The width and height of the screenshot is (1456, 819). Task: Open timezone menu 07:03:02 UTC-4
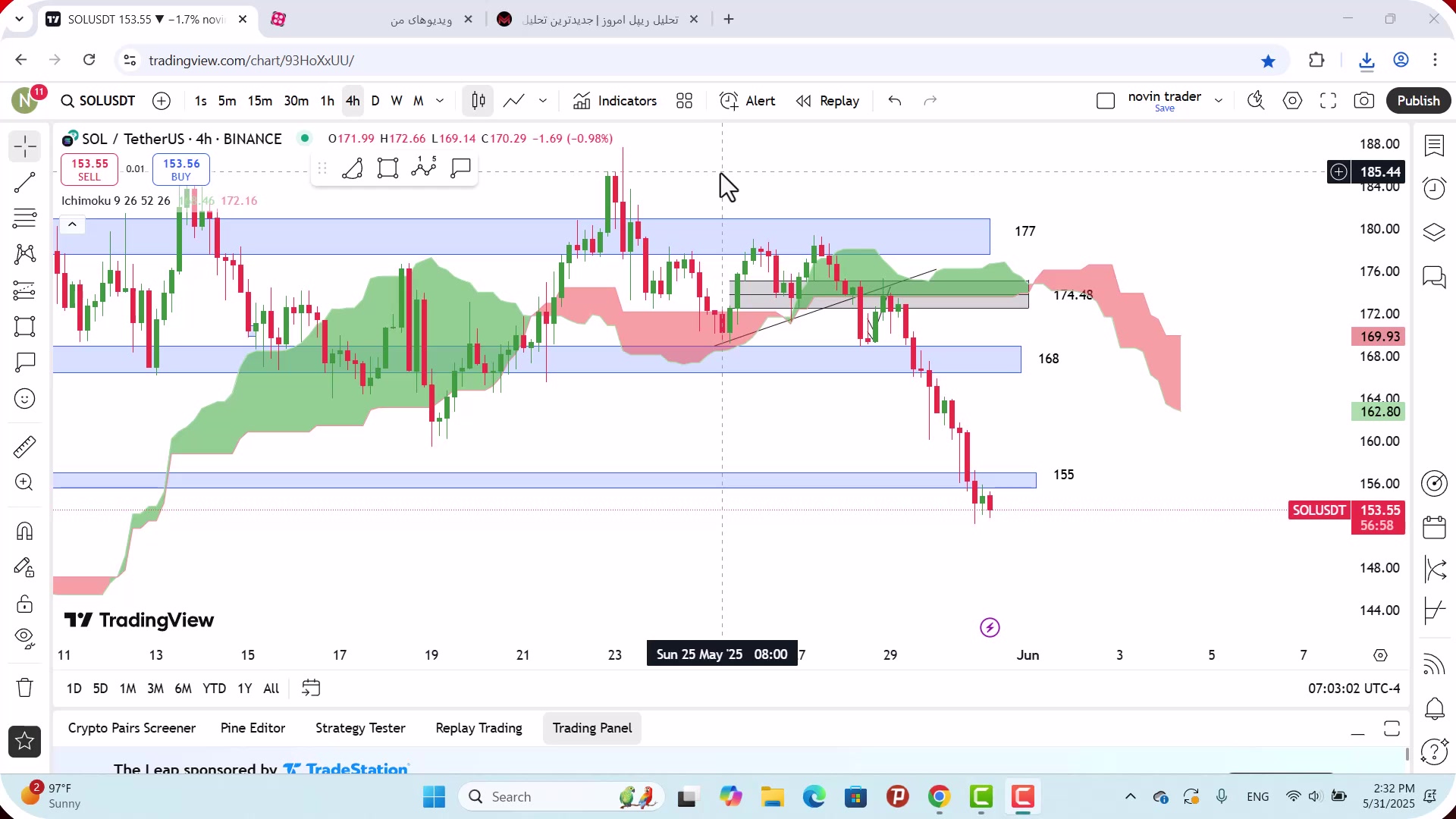click(x=1354, y=689)
